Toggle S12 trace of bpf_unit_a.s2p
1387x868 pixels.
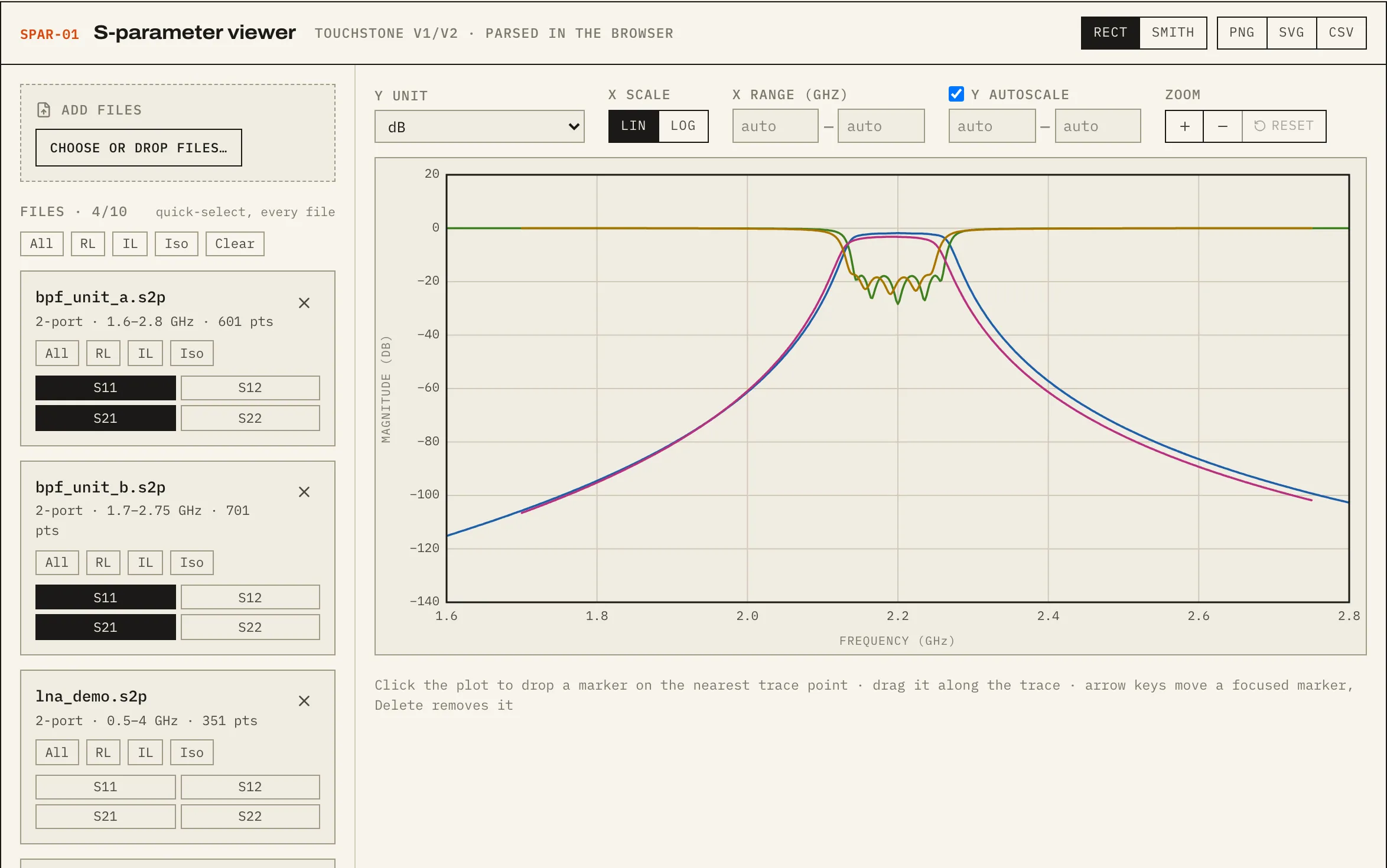click(250, 388)
